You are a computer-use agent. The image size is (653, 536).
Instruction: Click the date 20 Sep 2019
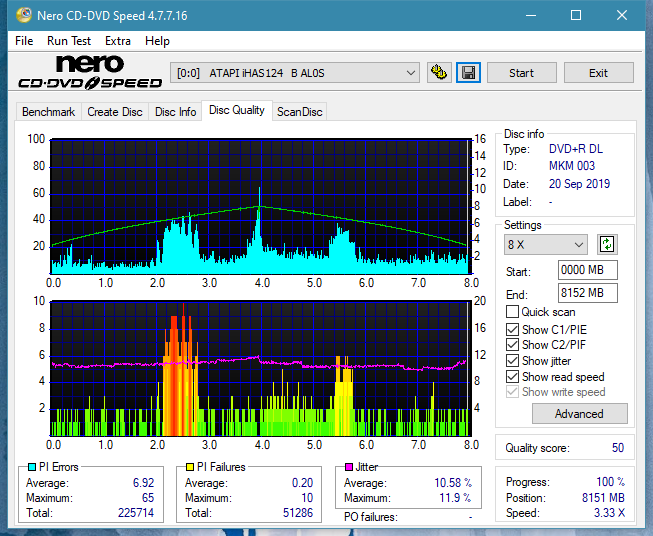(579, 184)
